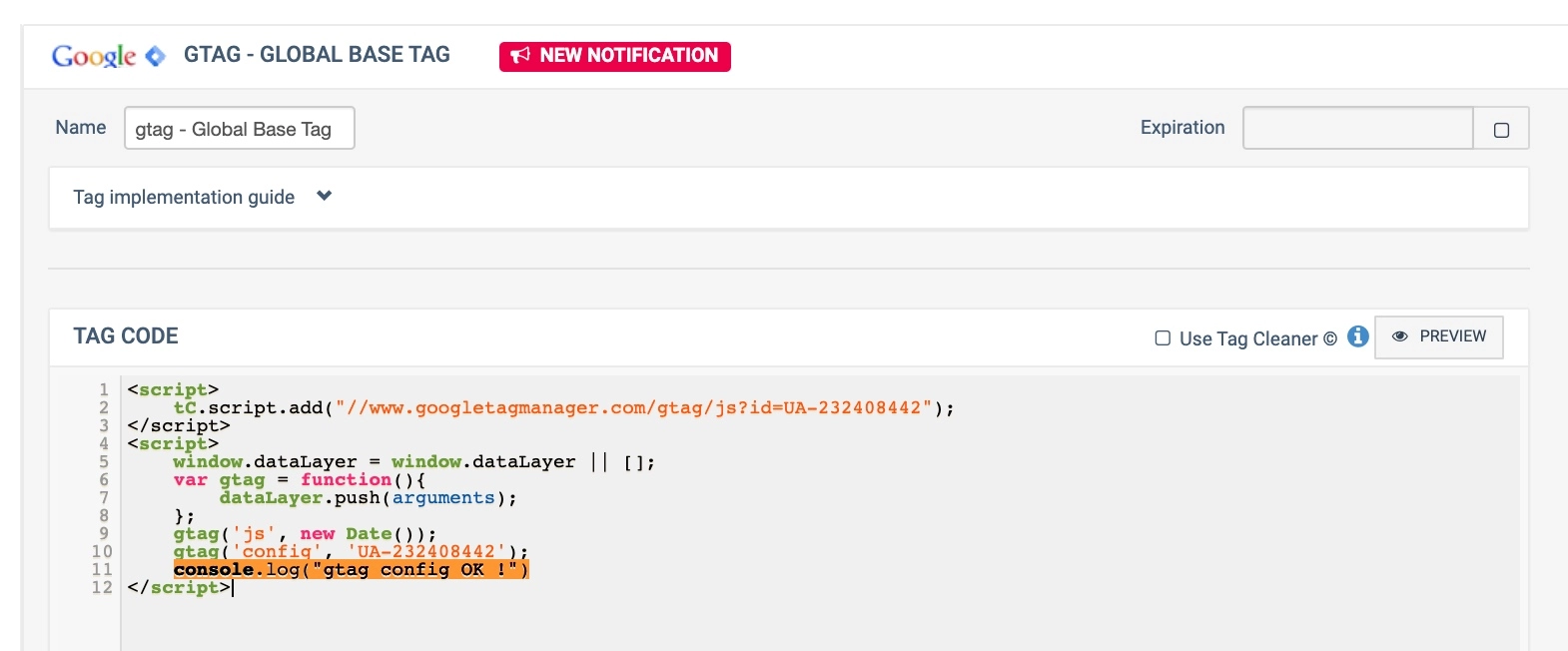Place cursor at closing script tag on line 12

180,588
